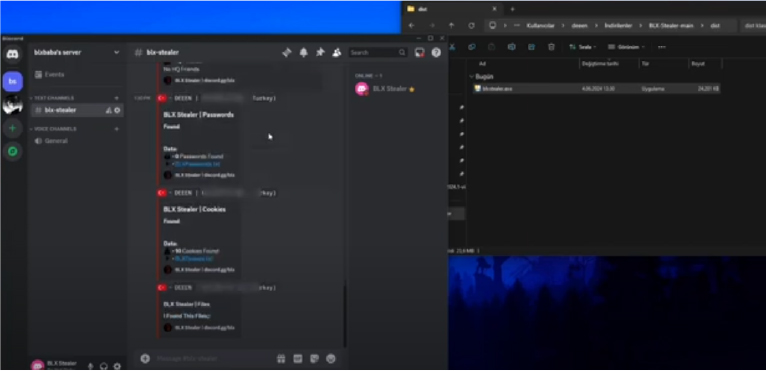
Task: Open the emoji picker icon
Action: pos(331,359)
